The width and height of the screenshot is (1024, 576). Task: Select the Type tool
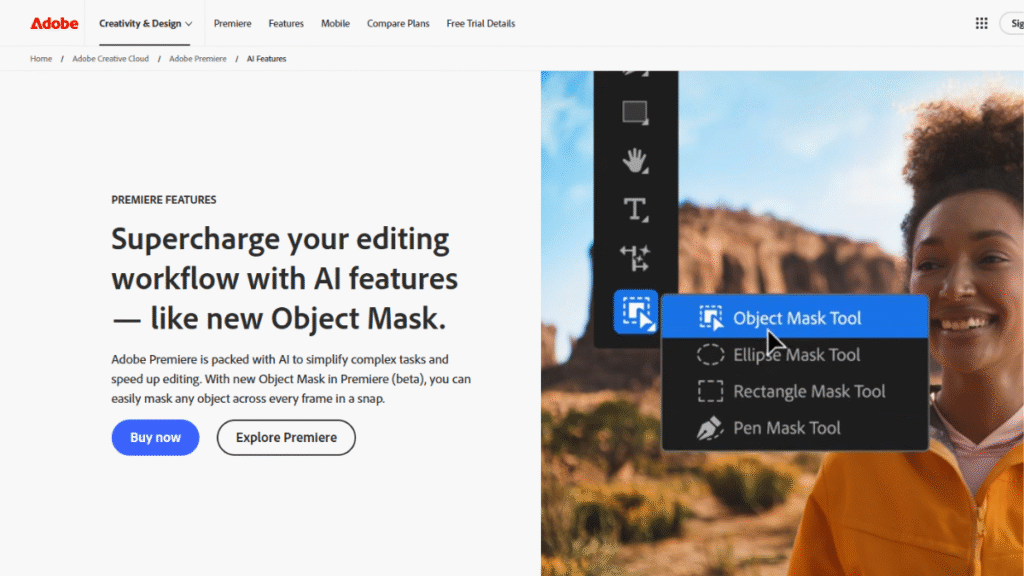(x=636, y=209)
